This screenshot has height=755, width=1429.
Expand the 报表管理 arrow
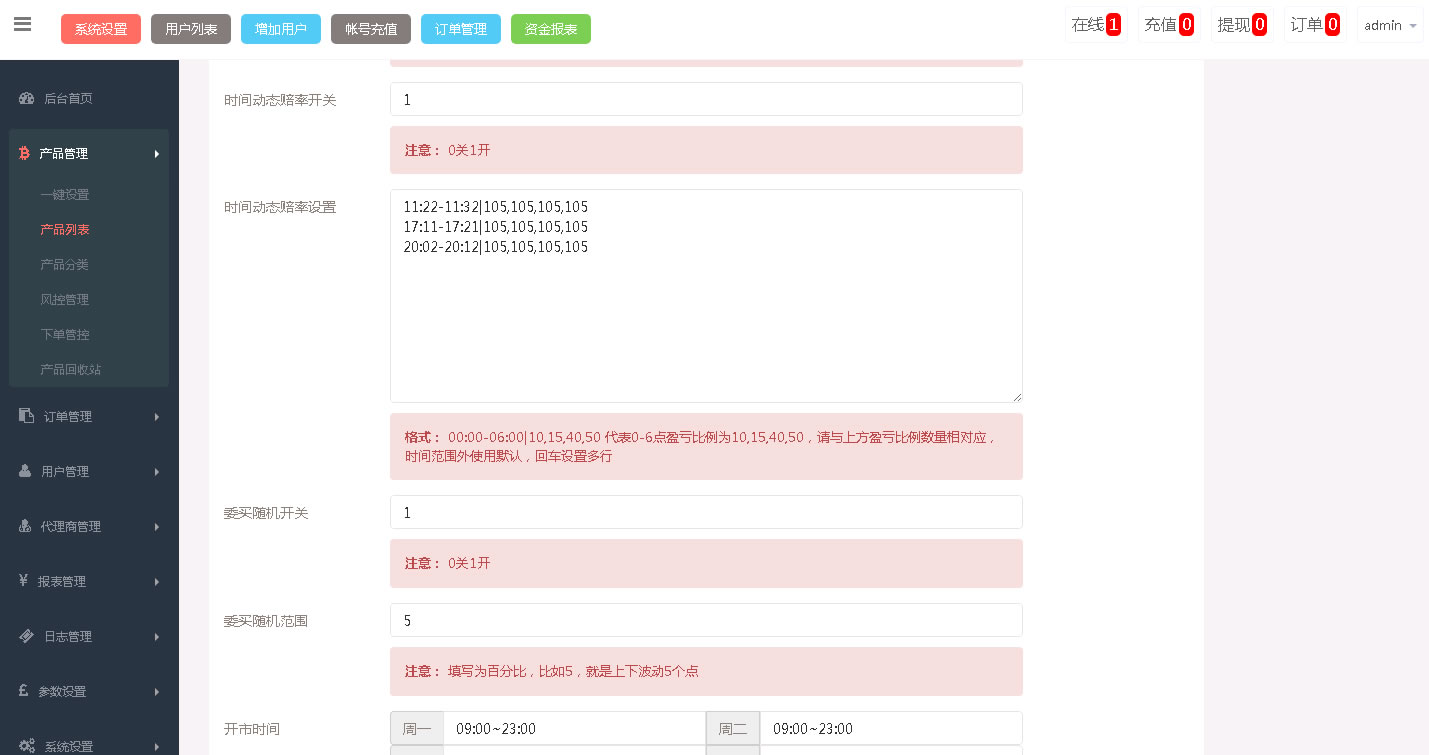click(x=157, y=582)
